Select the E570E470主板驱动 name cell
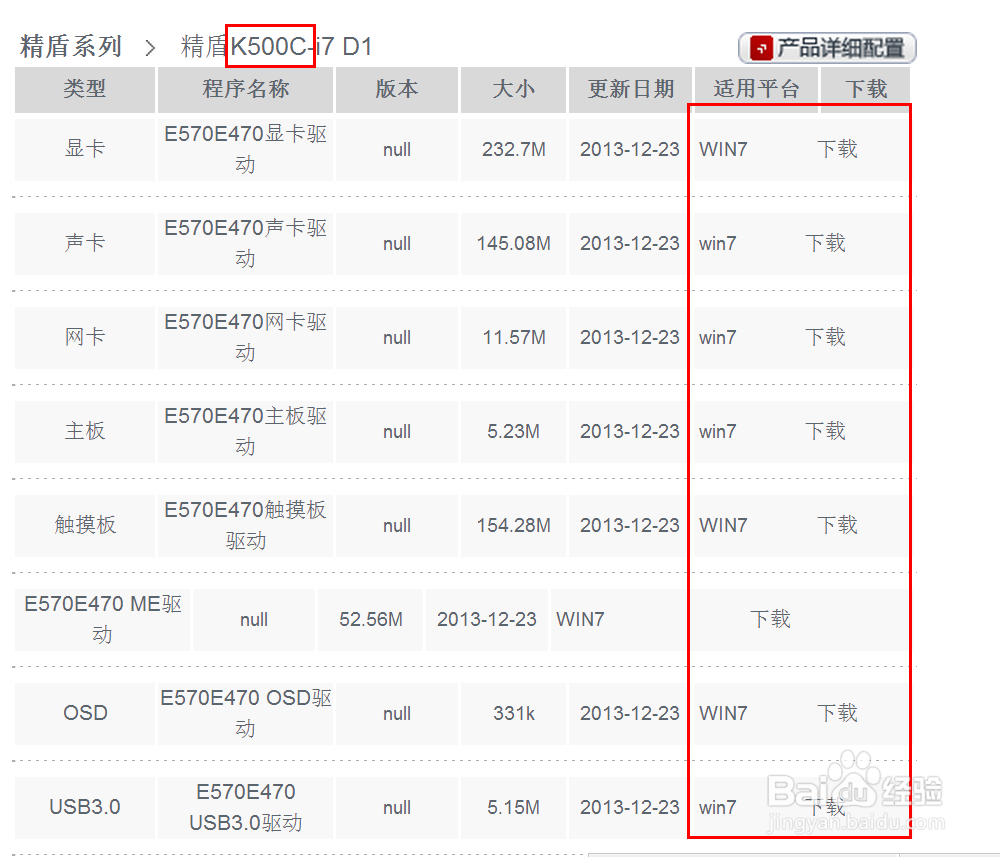 click(246, 431)
